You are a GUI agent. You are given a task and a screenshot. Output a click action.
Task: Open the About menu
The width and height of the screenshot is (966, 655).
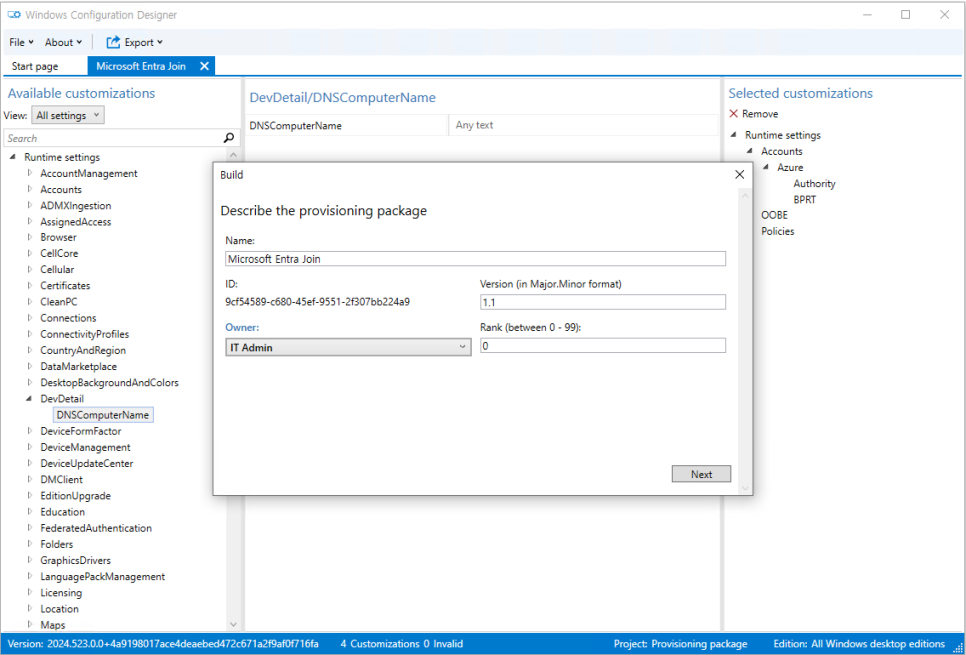point(63,42)
